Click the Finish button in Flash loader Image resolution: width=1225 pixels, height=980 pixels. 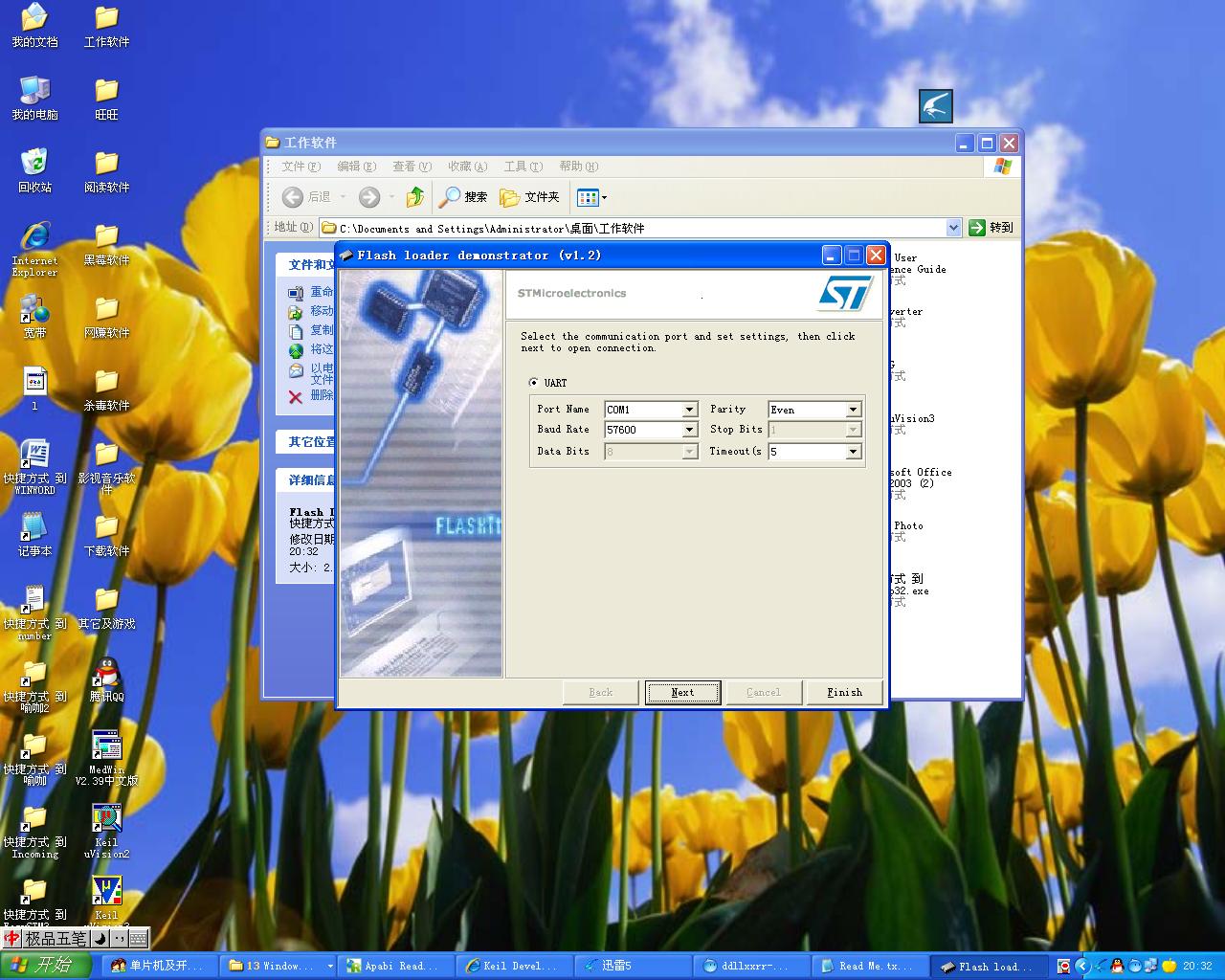tap(844, 692)
